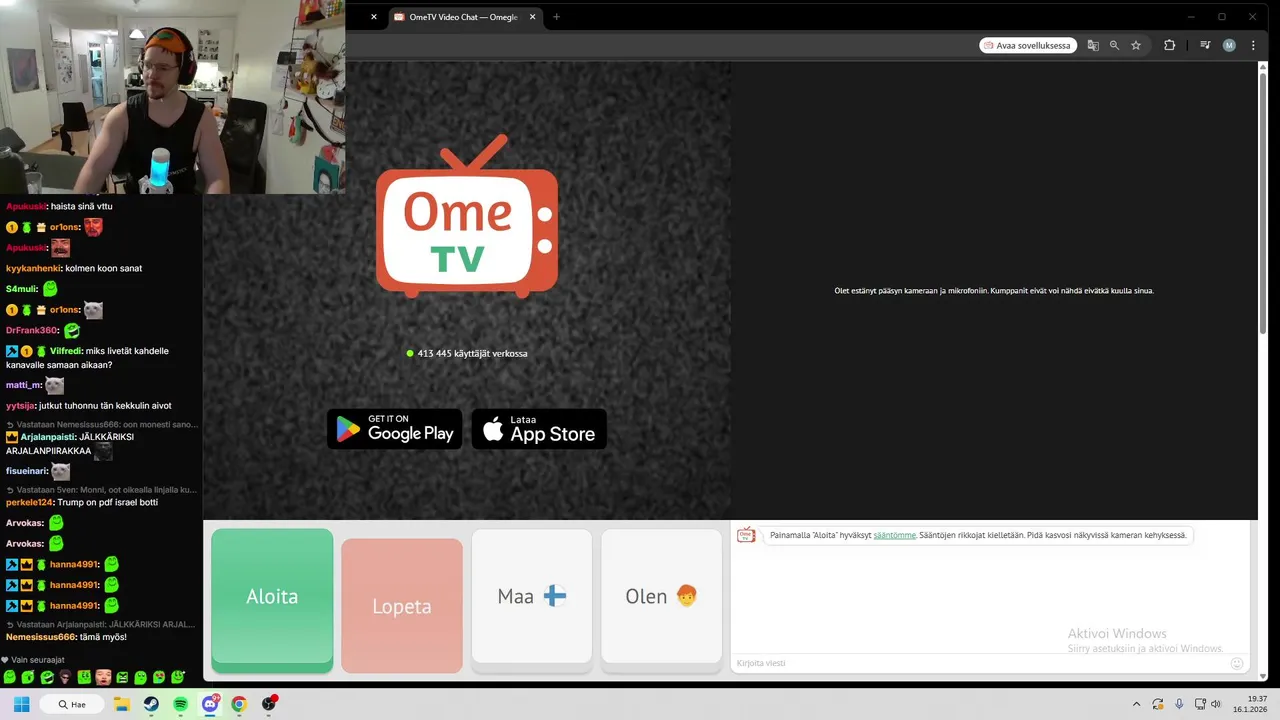The height and width of the screenshot is (720, 1280).
Task: Open the clock showing 19.37
Action: coord(1250,704)
